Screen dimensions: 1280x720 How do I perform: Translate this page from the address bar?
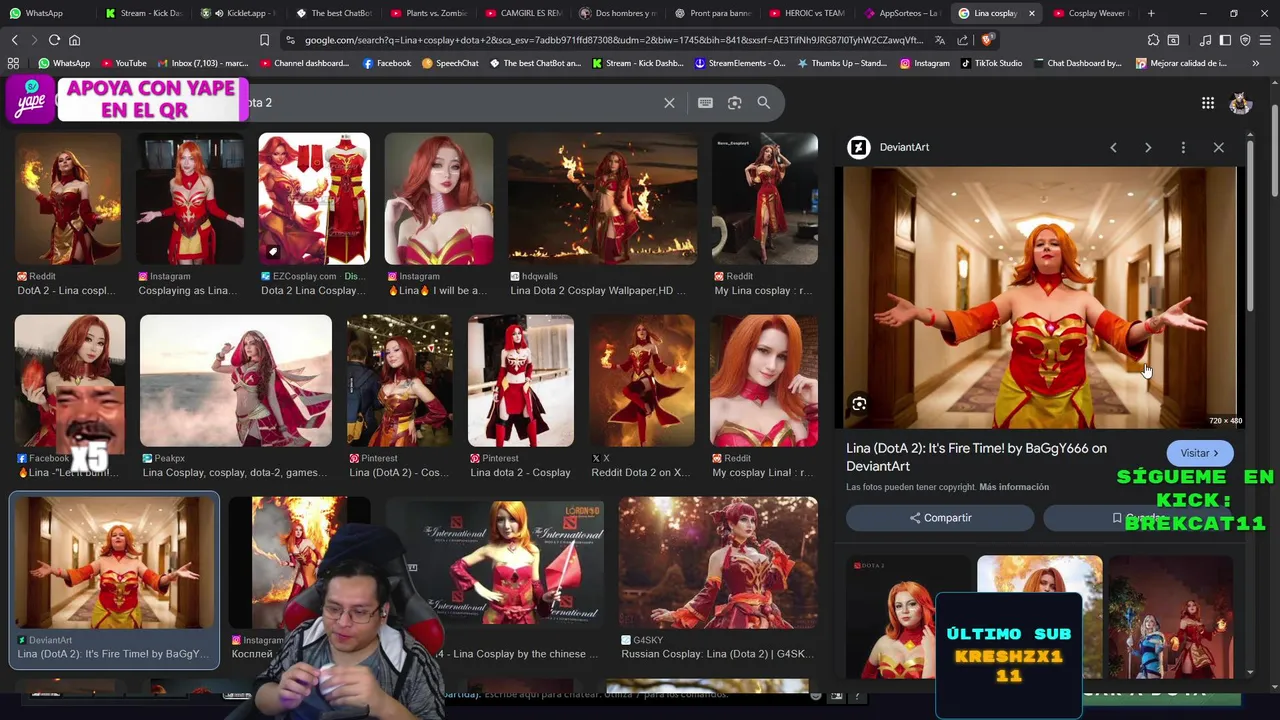(940, 40)
